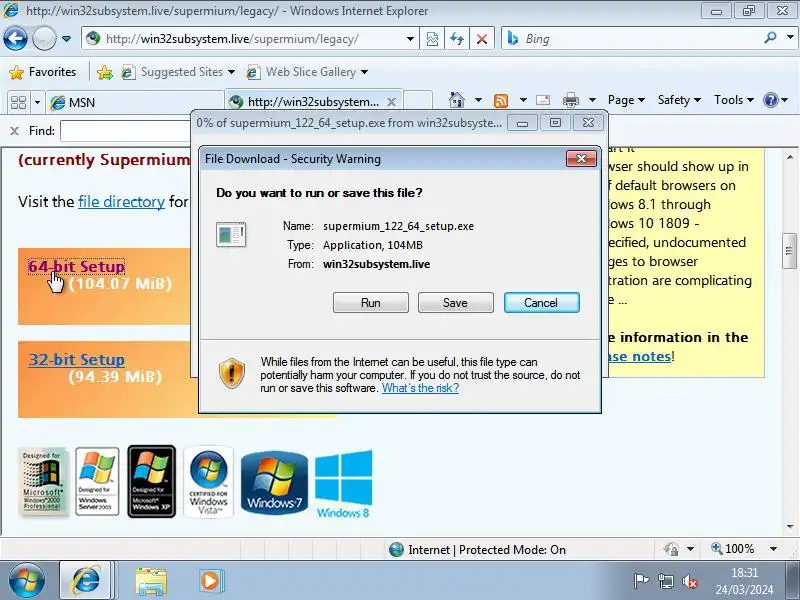Click the network tray icon
This screenshot has width=800, height=600.
(x=666, y=581)
